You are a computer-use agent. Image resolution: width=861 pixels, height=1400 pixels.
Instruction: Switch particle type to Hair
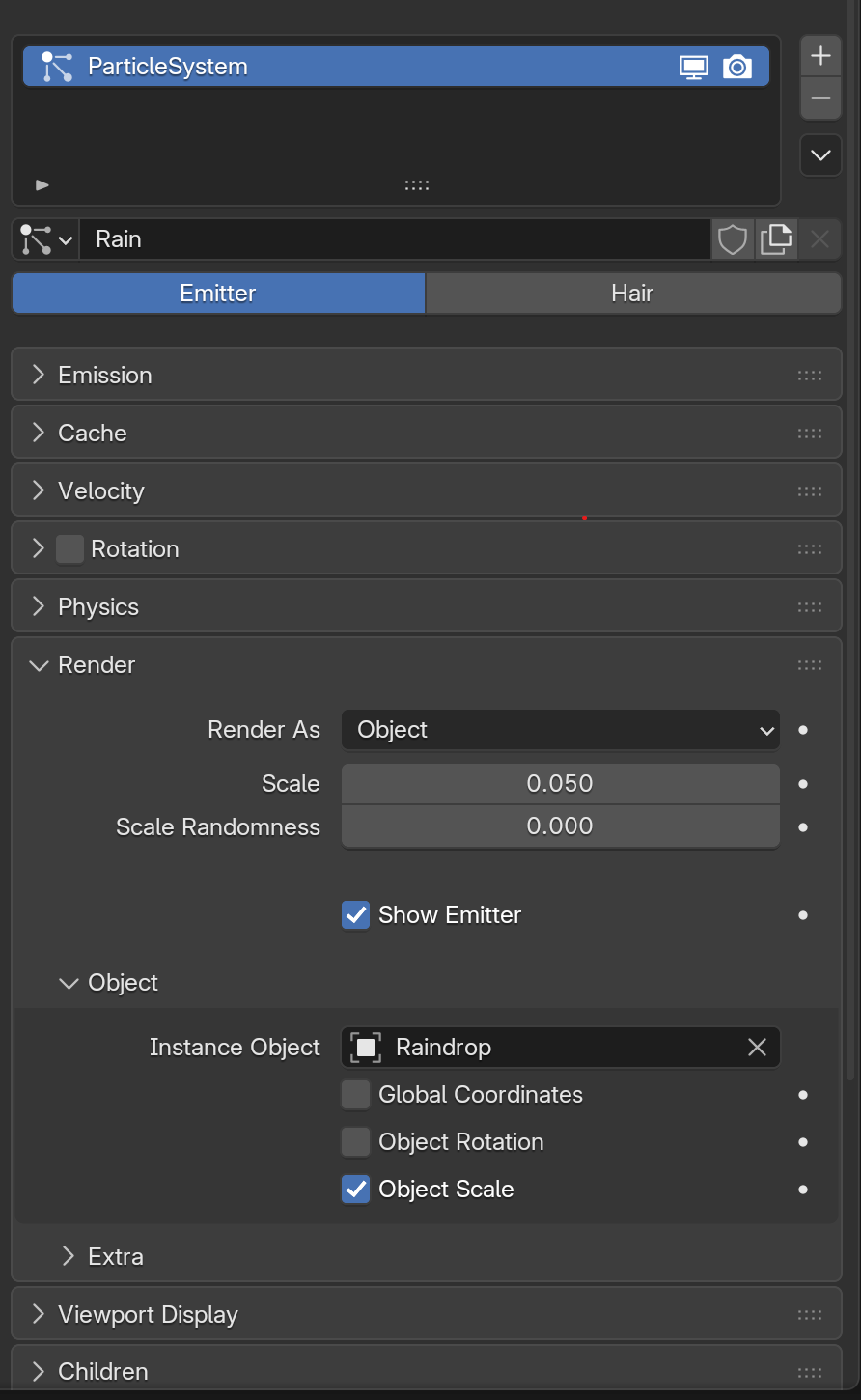(x=633, y=294)
